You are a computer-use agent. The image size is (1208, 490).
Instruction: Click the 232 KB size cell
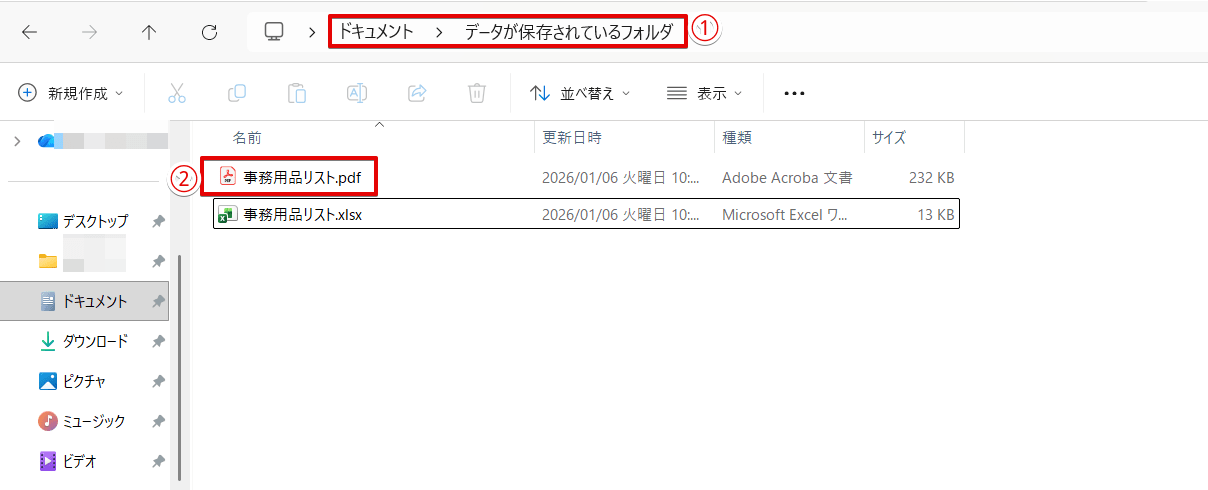pos(931,178)
